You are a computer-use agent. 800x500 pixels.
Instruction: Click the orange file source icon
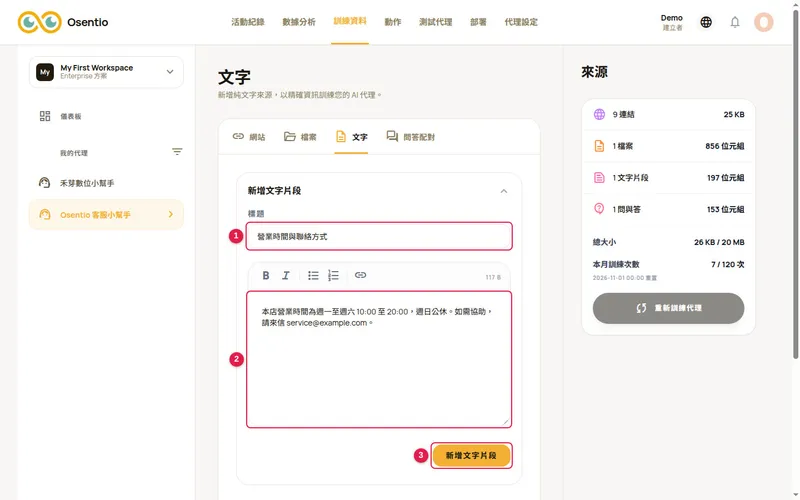pyautogui.click(x=599, y=146)
